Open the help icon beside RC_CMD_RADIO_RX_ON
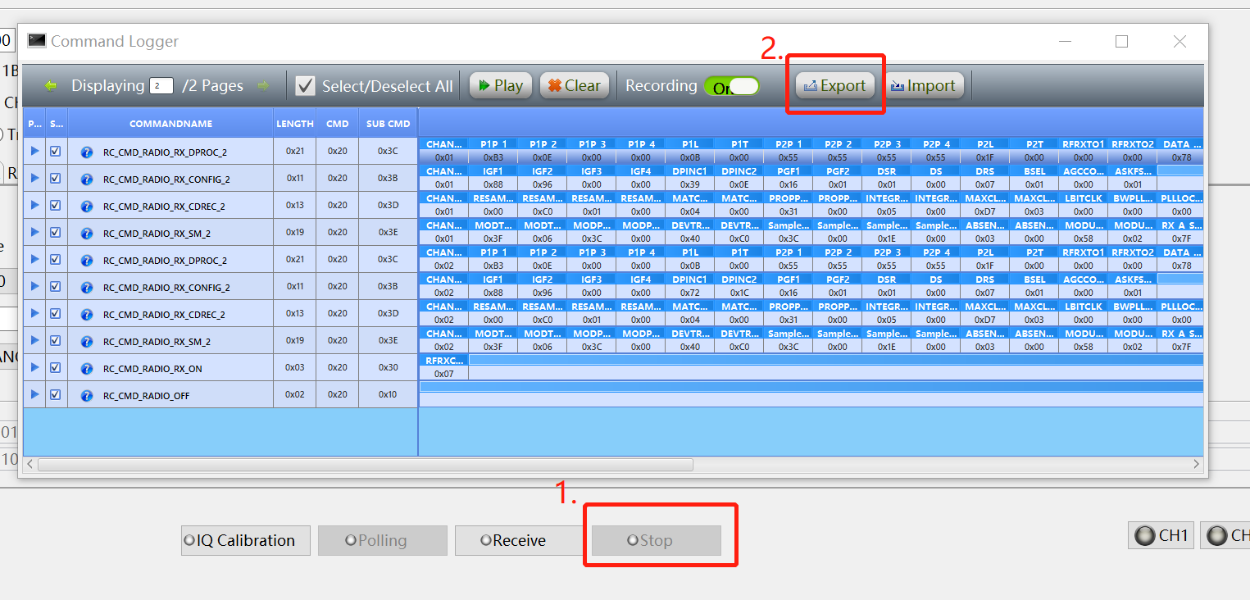This screenshot has height=600, width=1250. [x=87, y=368]
